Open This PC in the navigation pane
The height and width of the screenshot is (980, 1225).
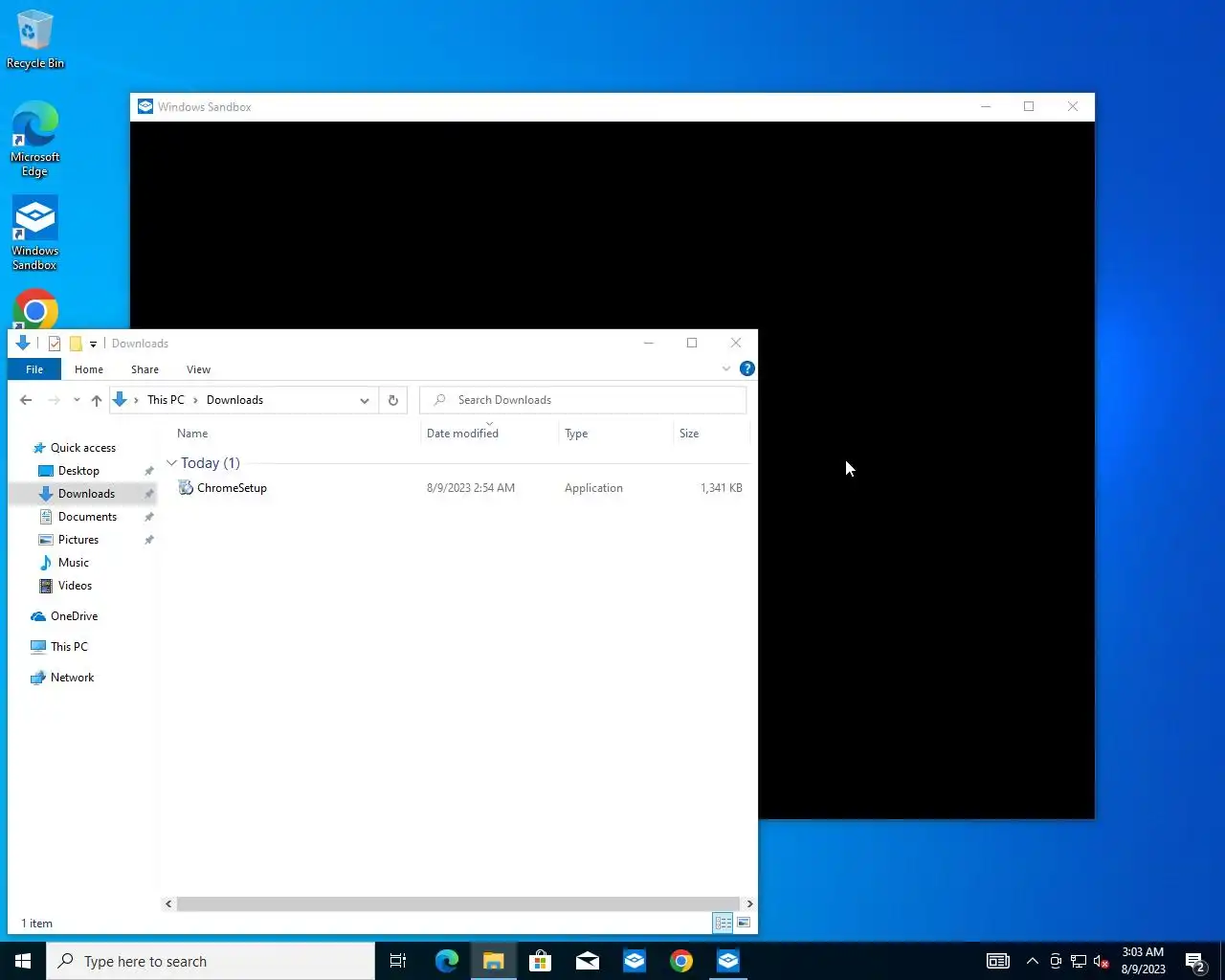(x=69, y=647)
